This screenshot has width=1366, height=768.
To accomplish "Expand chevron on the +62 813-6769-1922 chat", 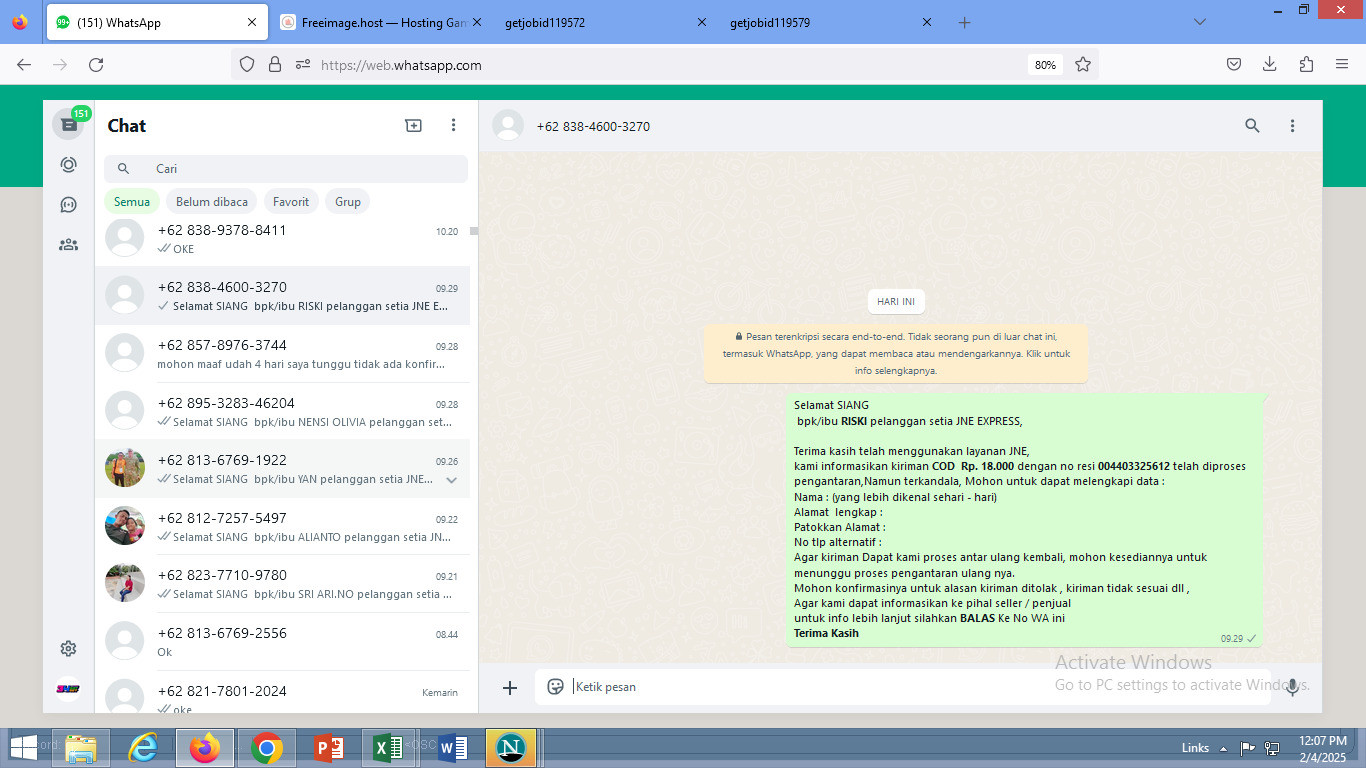I will click(x=451, y=480).
